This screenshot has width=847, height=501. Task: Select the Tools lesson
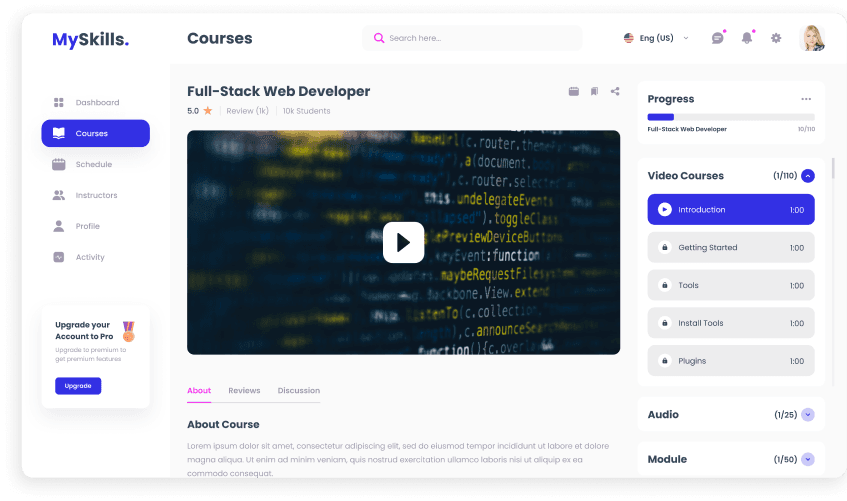coord(731,285)
